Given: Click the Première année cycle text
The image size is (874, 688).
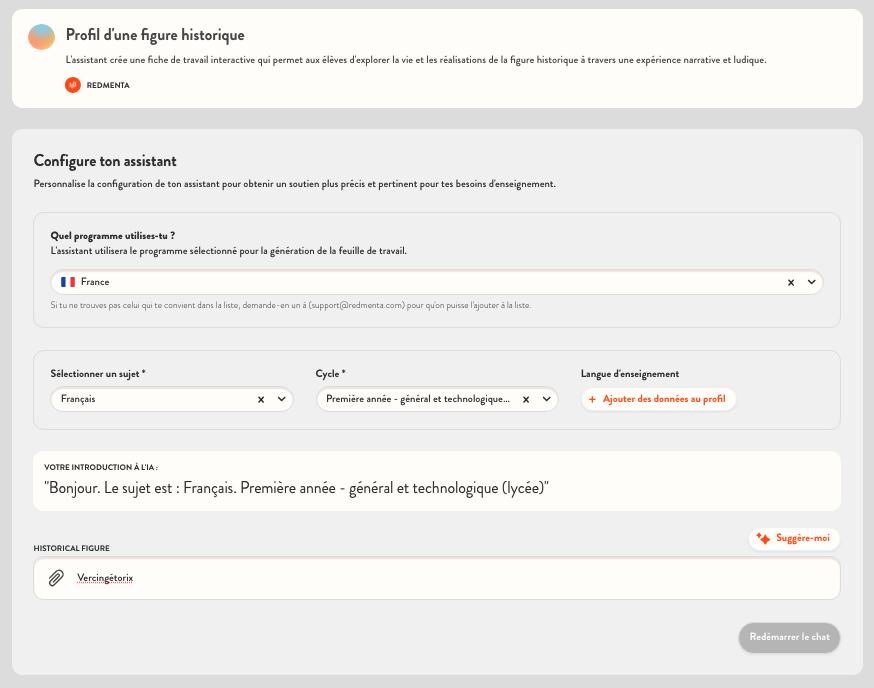Looking at the screenshot, I should tap(418, 399).
